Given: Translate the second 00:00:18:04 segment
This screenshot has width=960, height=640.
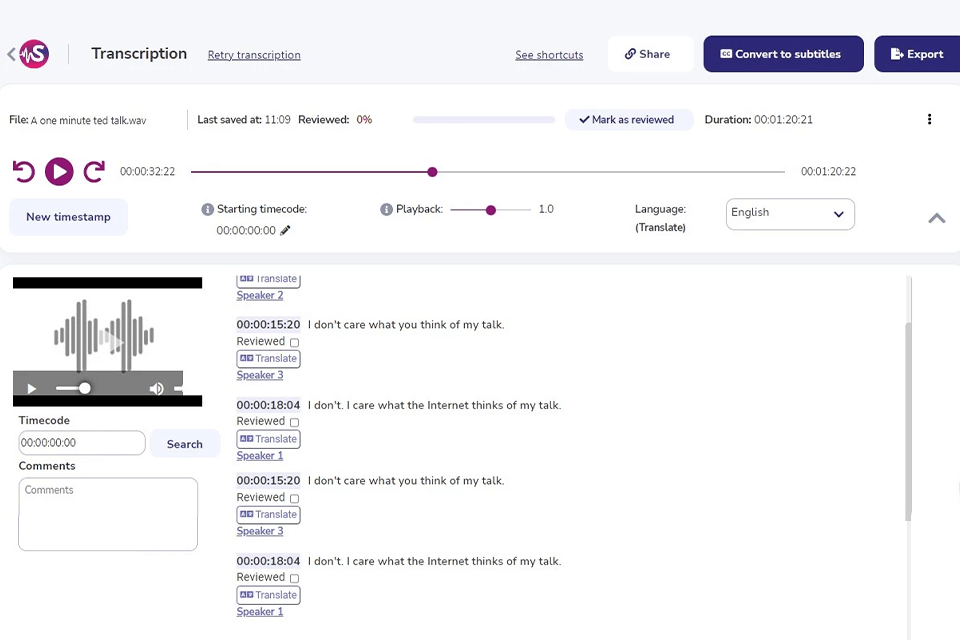Looking at the screenshot, I should pyautogui.click(x=268, y=595).
